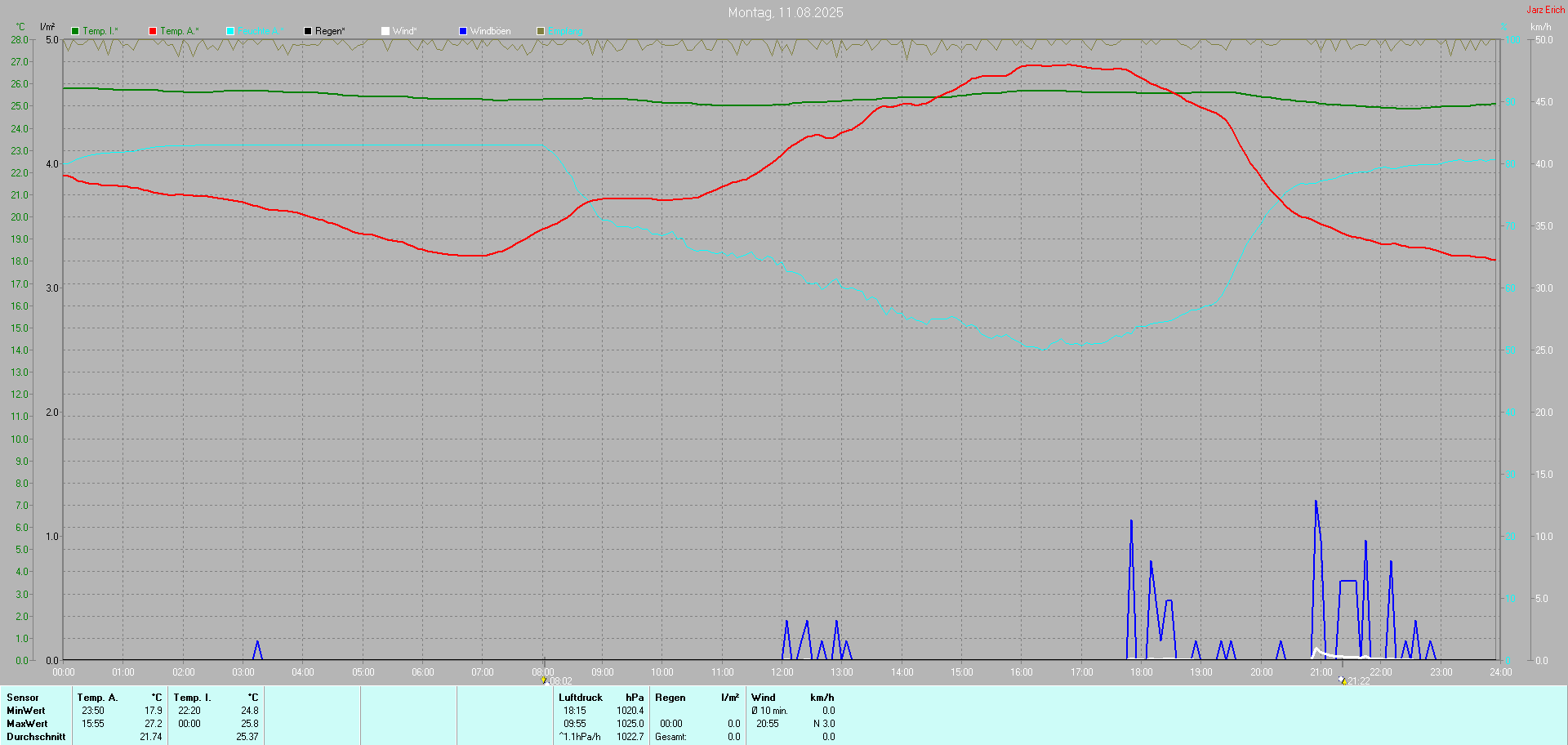Click the Jarz Erich author label
This screenshot has height=745, width=1568.
[1545, 10]
